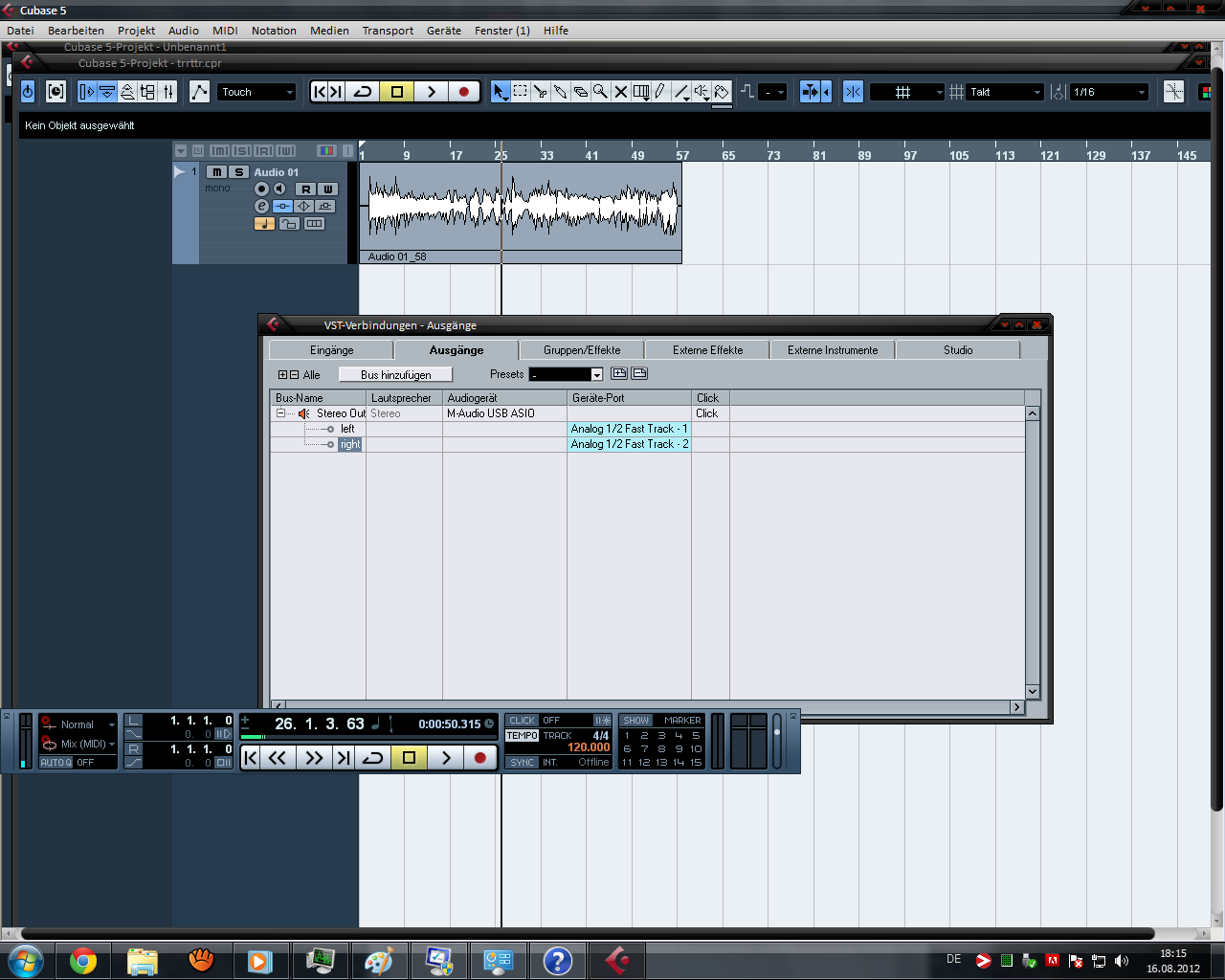Toggle musical timebase on Audio 01 track
This screenshot has height=980, width=1225.
264,224
